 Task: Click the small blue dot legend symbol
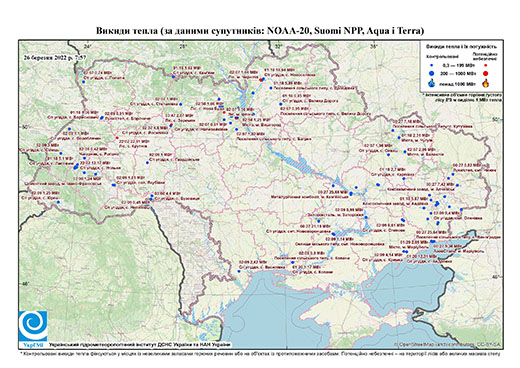coord(432,65)
